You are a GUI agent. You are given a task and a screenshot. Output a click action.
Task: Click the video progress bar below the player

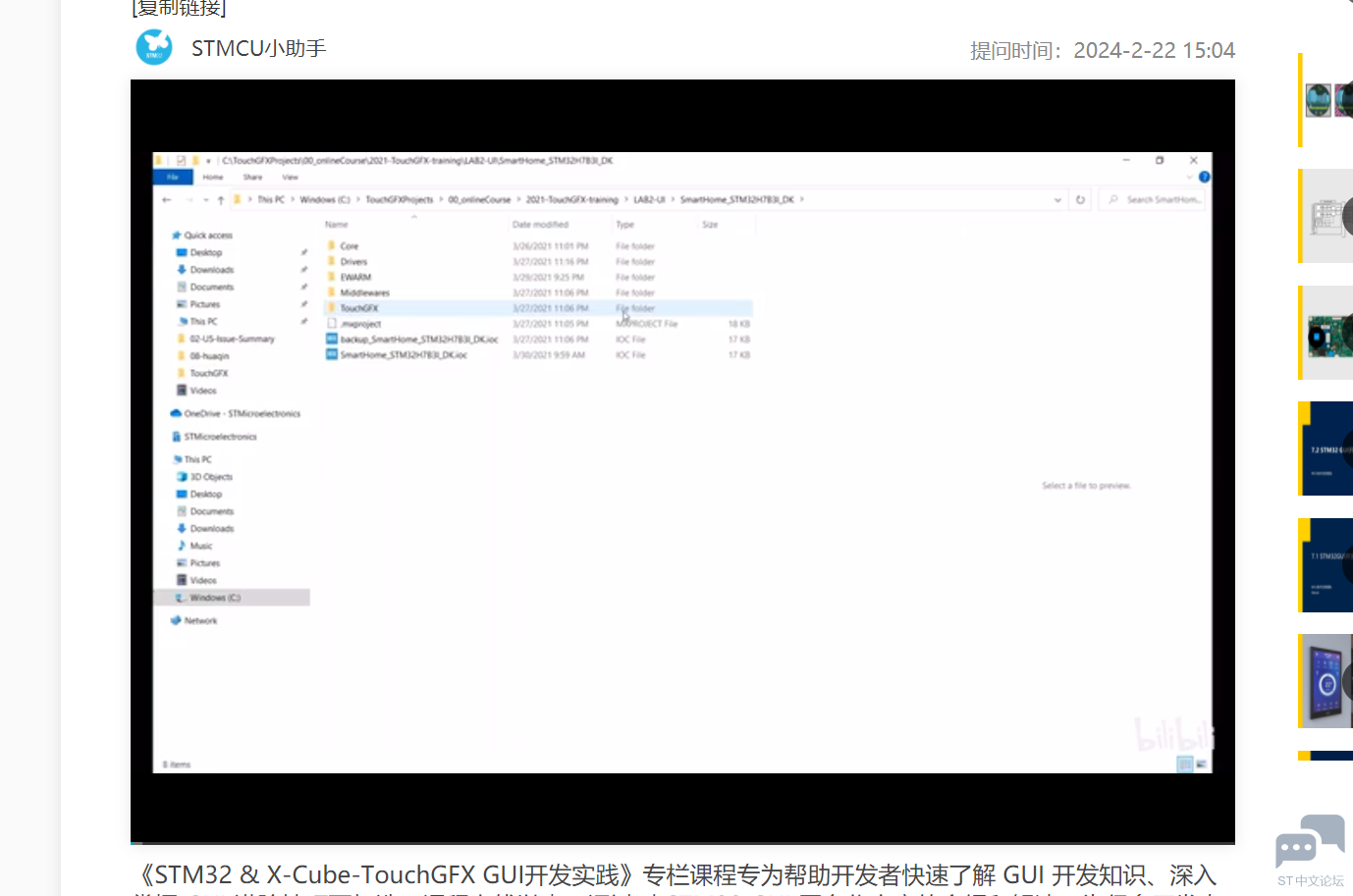[682, 842]
